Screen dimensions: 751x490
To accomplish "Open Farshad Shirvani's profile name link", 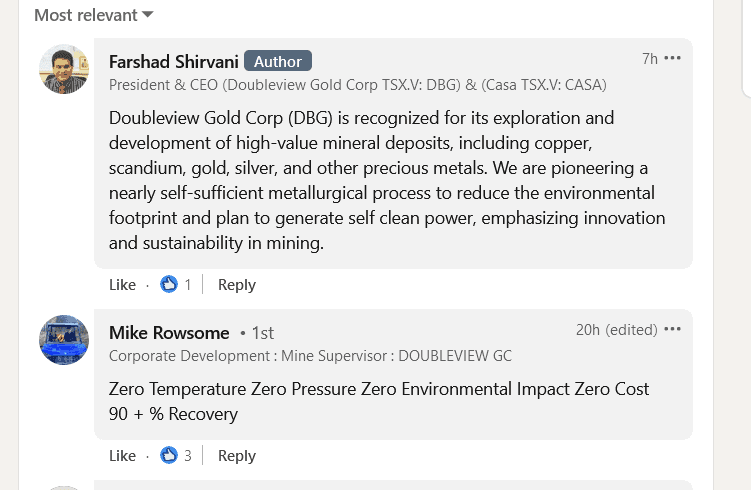I will point(172,61).
